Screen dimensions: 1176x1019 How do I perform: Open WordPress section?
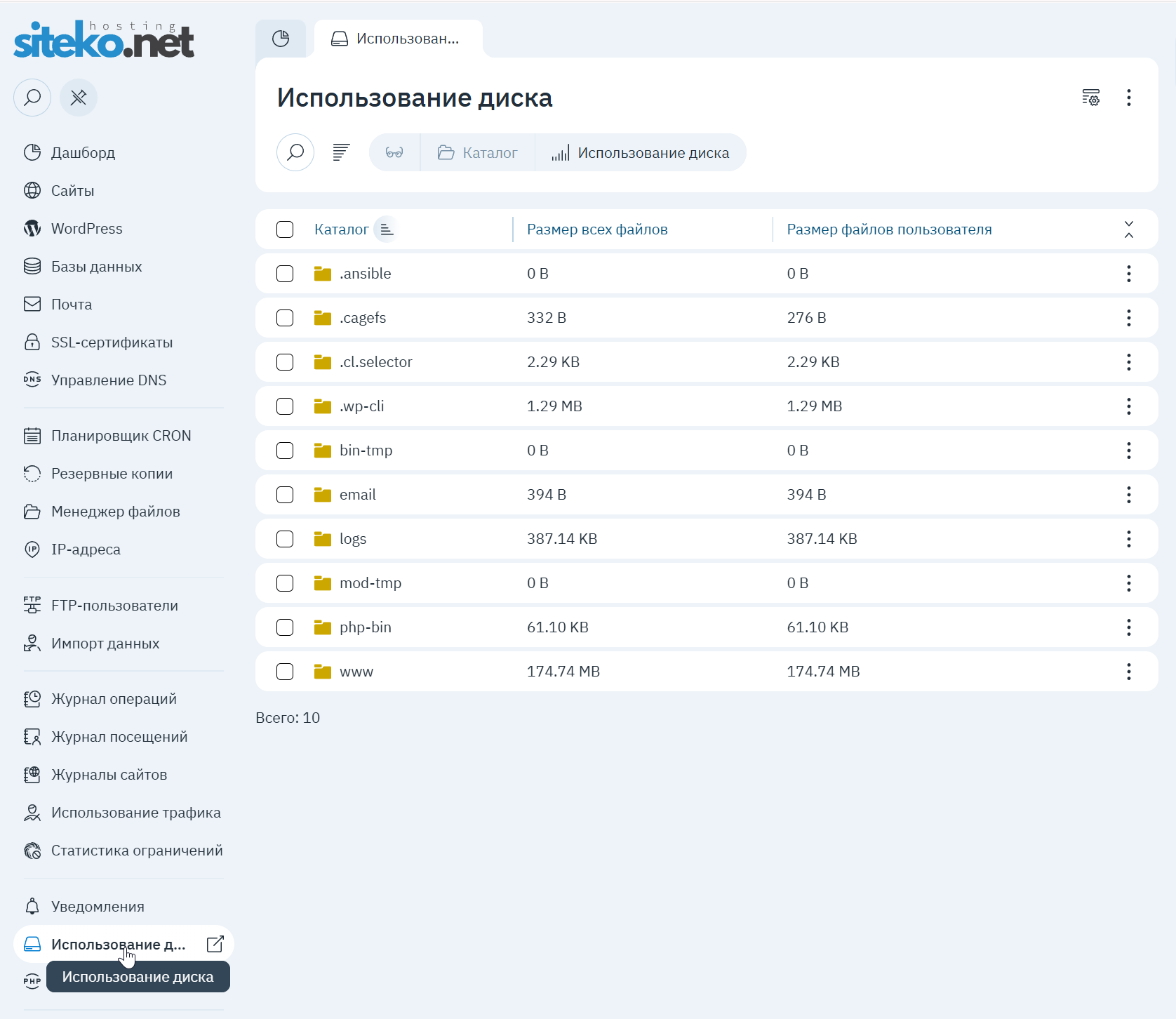[86, 228]
